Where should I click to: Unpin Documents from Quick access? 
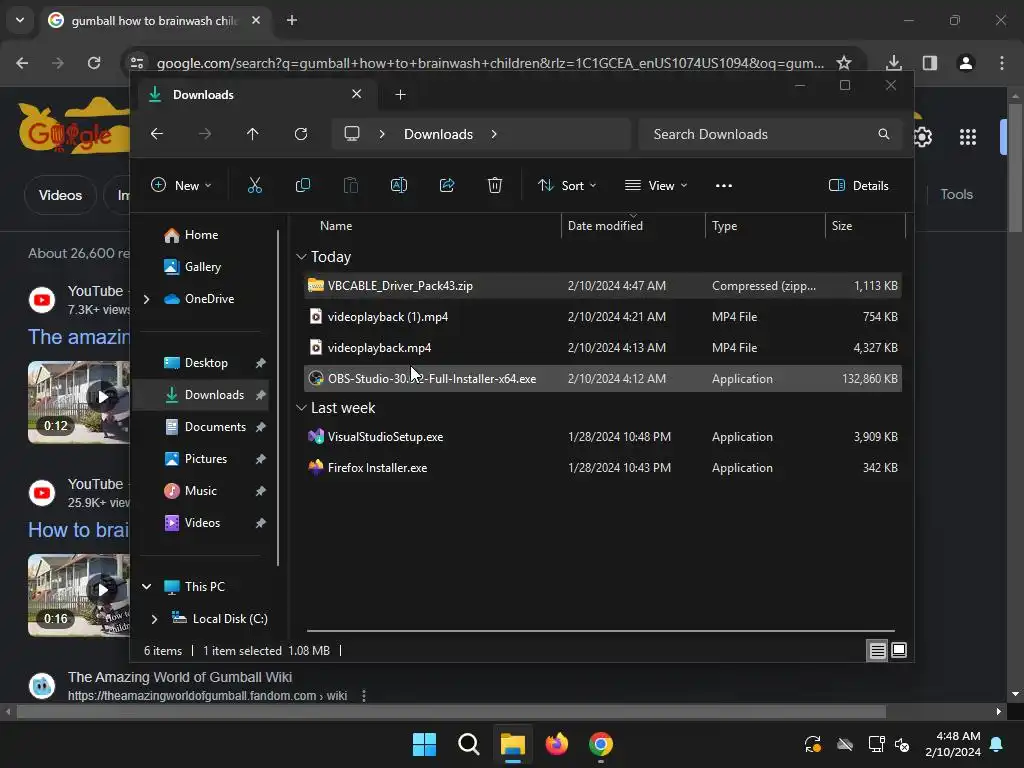pyautogui.click(x=261, y=427)
